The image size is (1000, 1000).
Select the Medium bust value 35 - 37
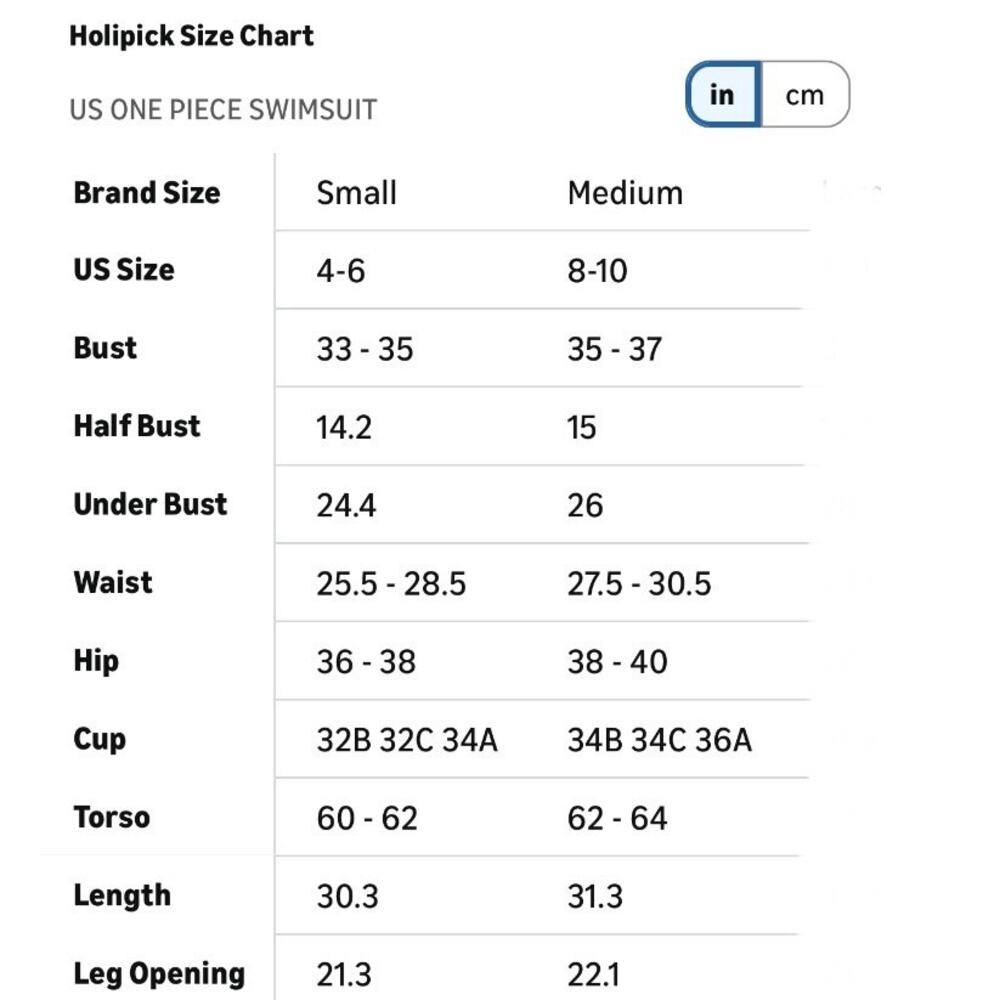click(x=615, y=349)
